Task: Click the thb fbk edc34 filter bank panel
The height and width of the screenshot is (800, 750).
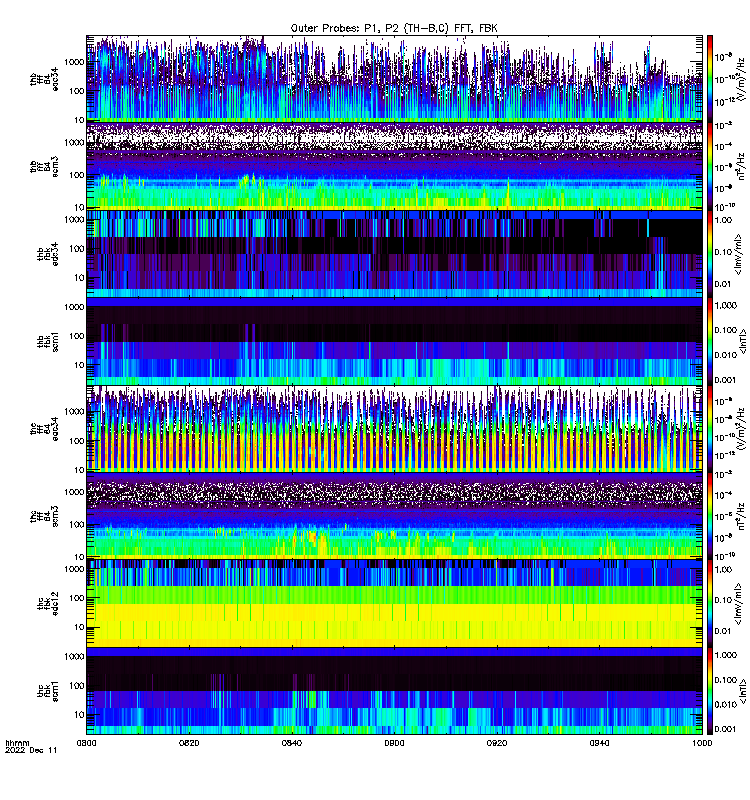Action: click(x=394, y=254)
